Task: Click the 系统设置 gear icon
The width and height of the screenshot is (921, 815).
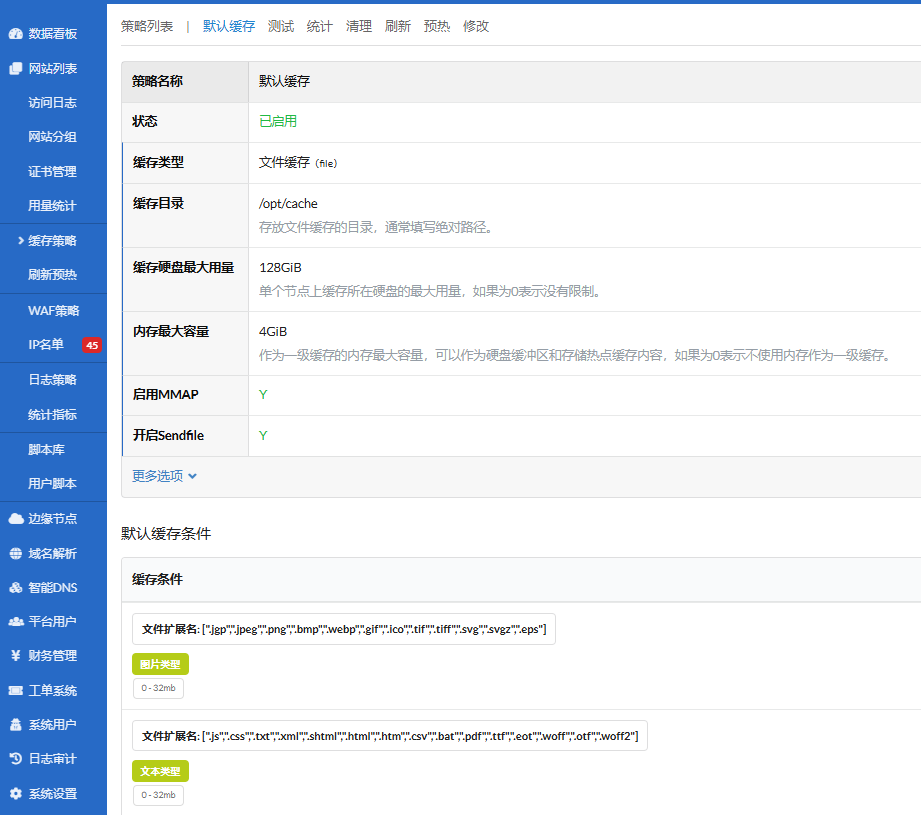Action: coord(15,794)
